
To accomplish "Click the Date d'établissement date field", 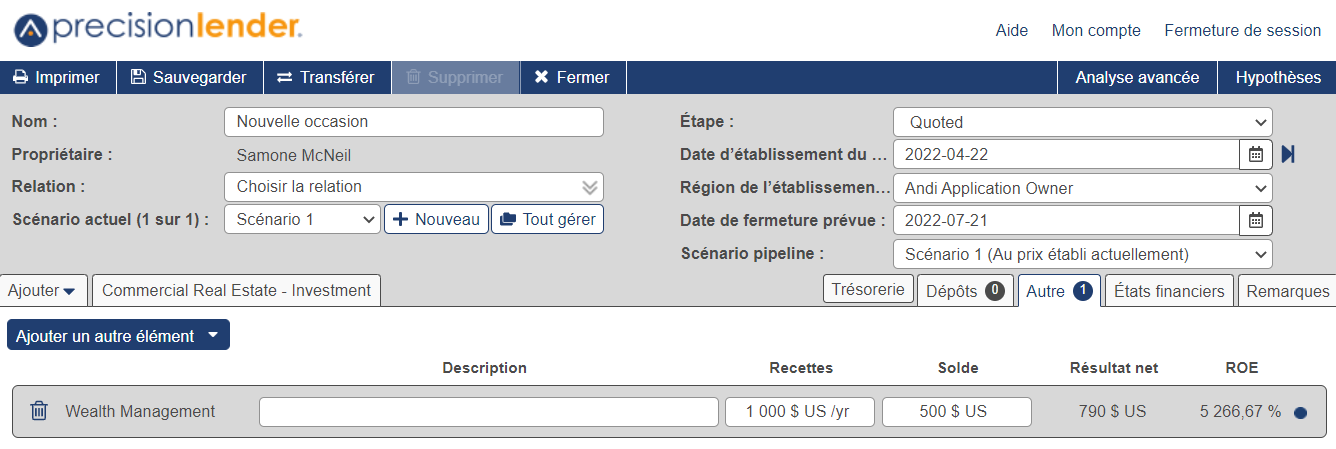I will tap(1066, 154).
